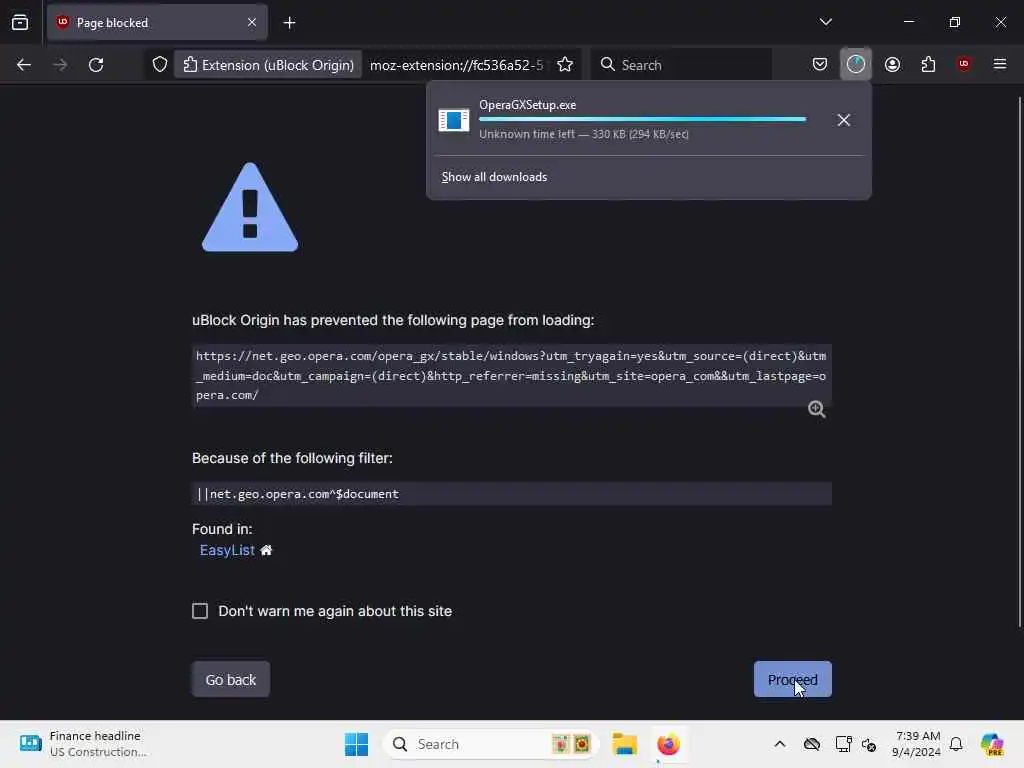The height and width of the screenshot is (768, 1024).
Task: Click the Go back button
Action: [x=231, y=679]
